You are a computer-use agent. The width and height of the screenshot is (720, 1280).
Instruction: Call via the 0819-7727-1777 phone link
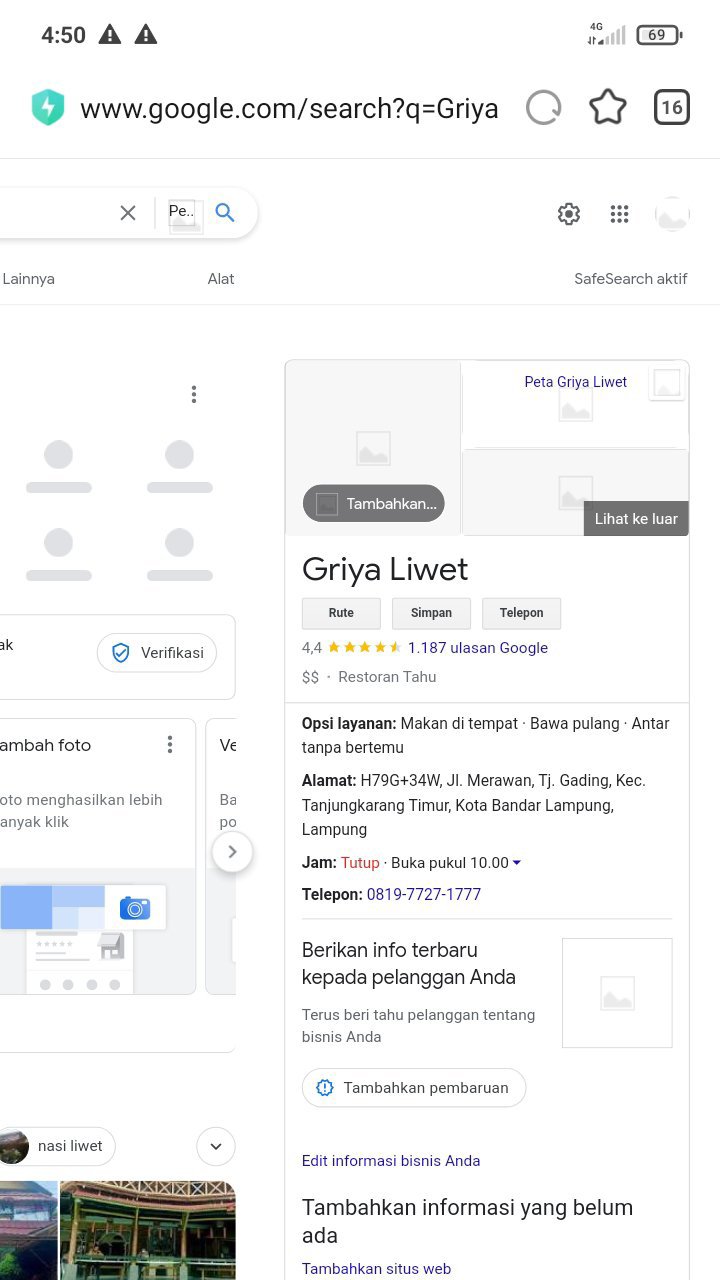pos(424,895)
